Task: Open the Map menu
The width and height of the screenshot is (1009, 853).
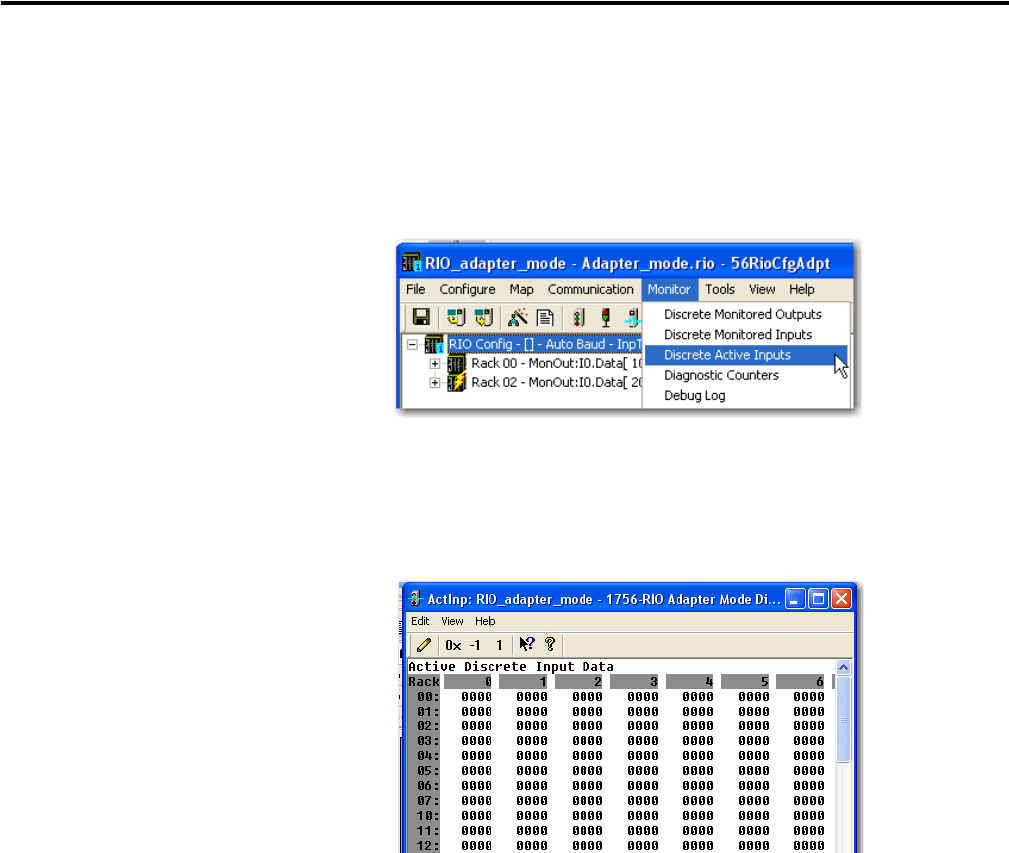Action: 522,289
